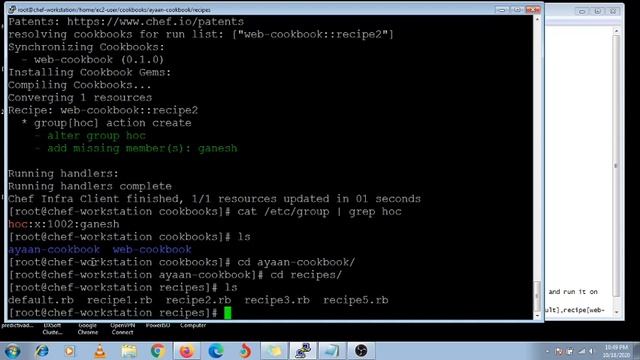This screenshot has height=360, width=640.
Task: Open the Sticky Notes taskbar item
Action: coord(274,351)
